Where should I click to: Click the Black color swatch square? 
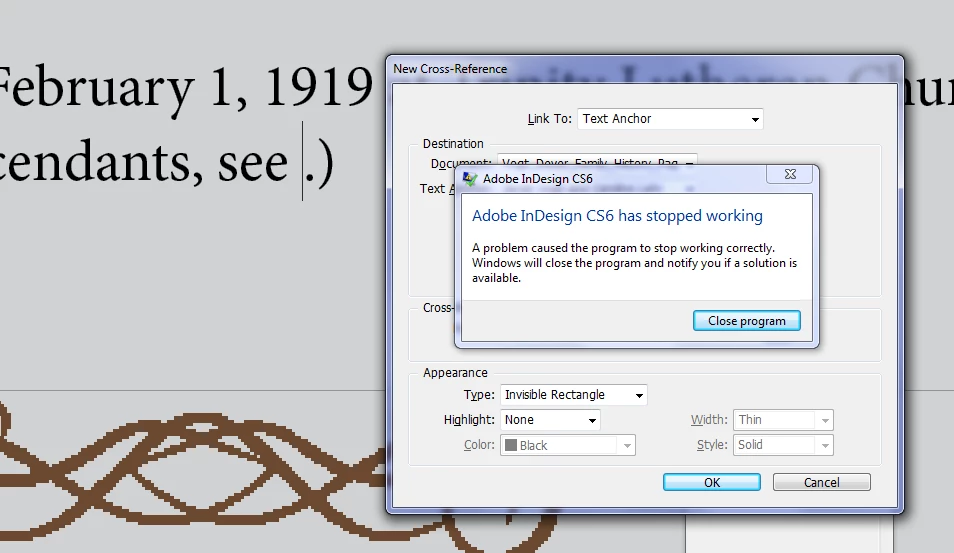(x=511, y=445)
